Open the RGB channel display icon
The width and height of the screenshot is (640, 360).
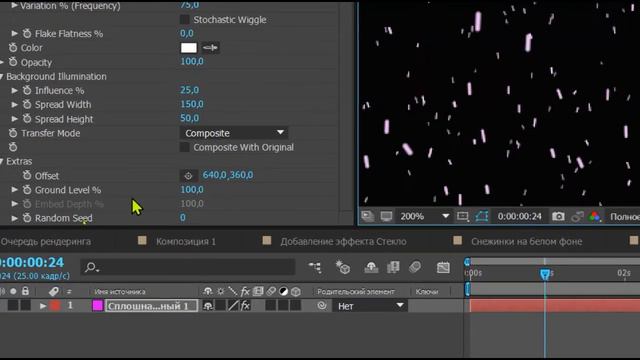595,216
